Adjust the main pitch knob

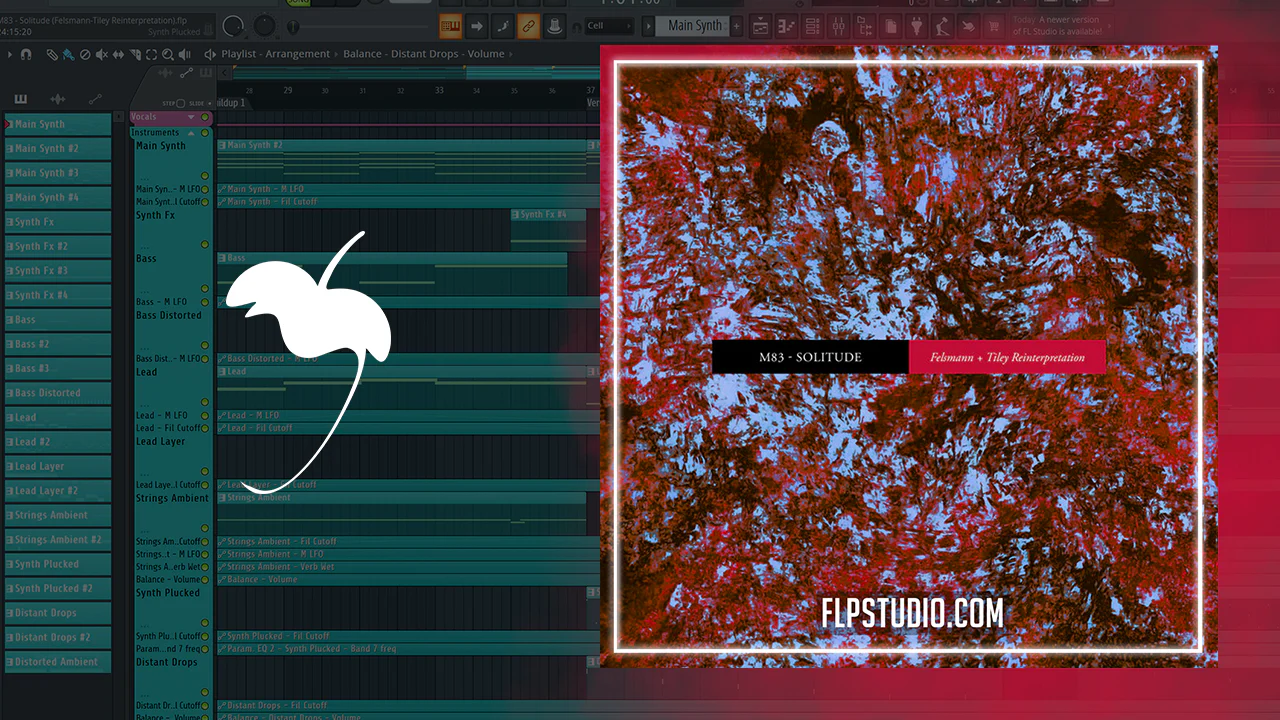[x=265, y=26]
